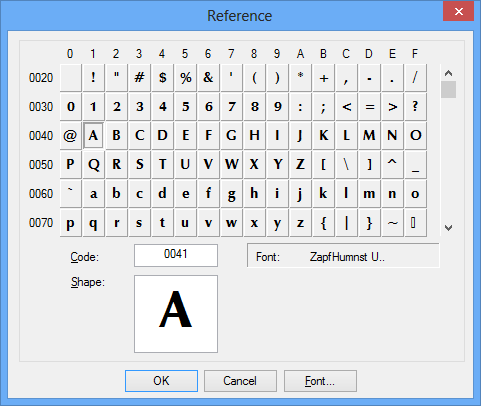Select the uppercase P cell

(x=70, y=164)
